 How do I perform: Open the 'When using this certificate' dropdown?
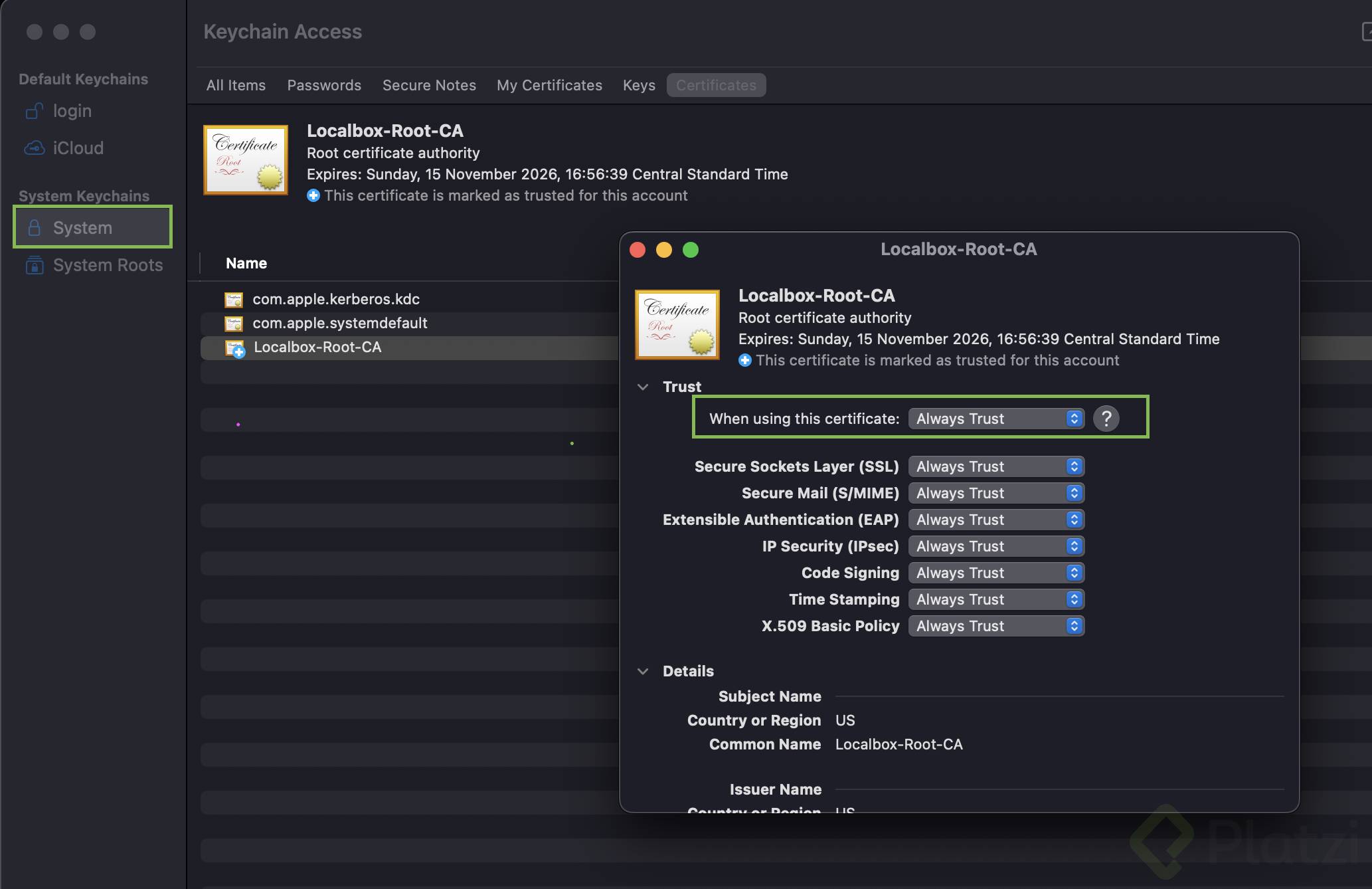pyautogui.click(x=995, y=419)
